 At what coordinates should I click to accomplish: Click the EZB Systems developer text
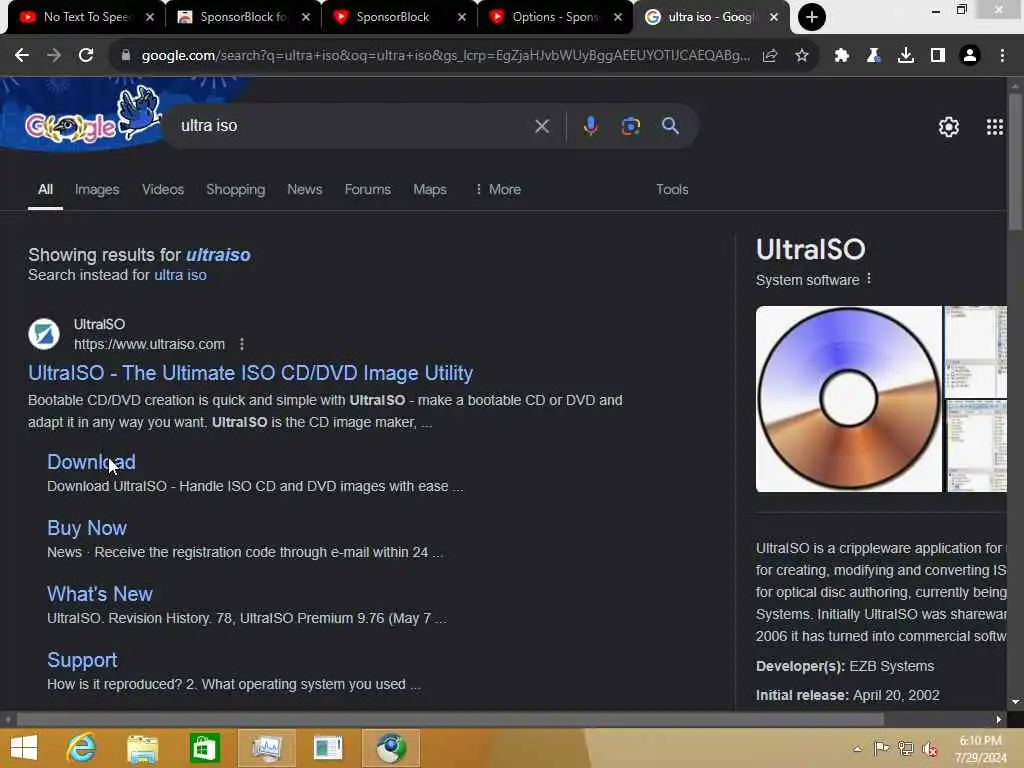tap(891, 666)
